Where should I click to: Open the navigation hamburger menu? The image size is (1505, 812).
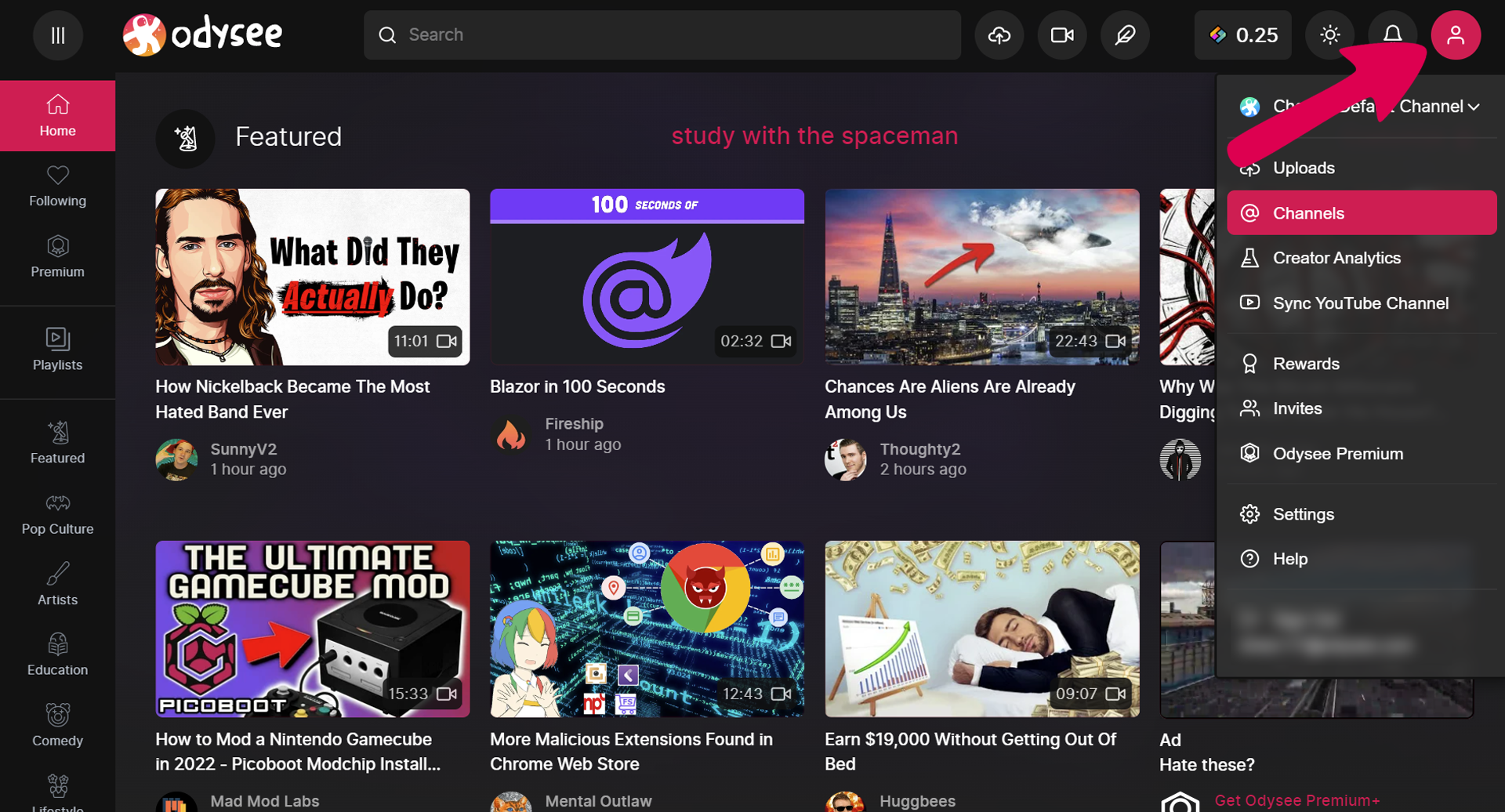coord(57,34)
